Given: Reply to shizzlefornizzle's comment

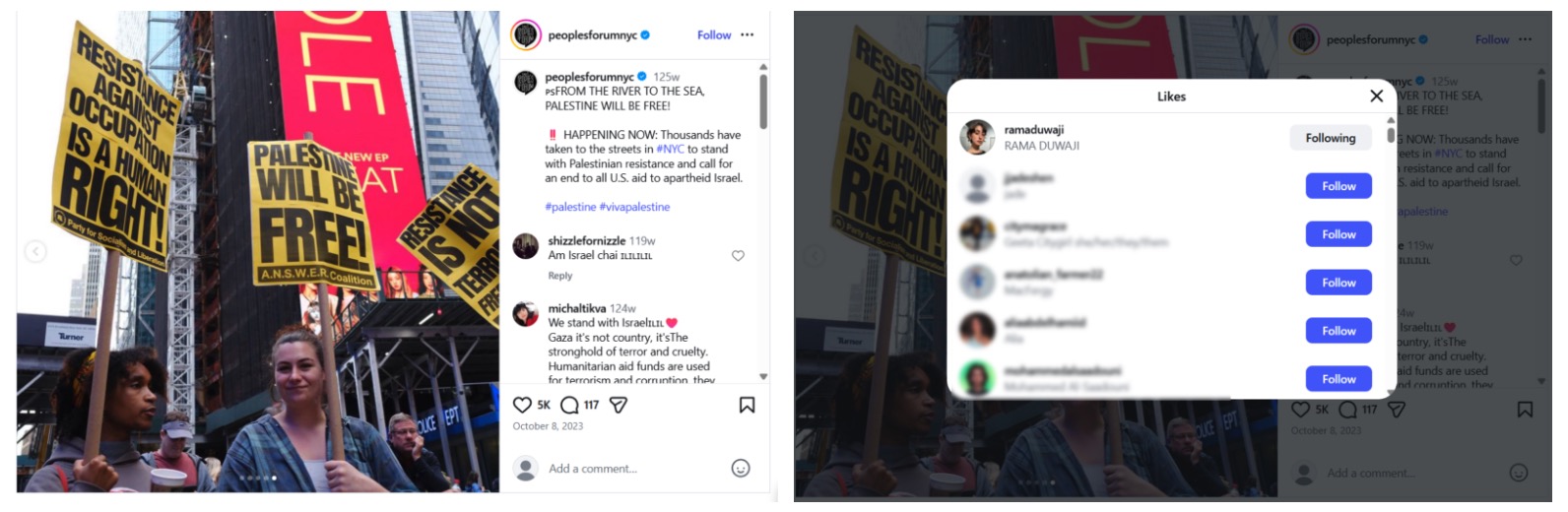Looking at the screenshot, I should 559,276.
